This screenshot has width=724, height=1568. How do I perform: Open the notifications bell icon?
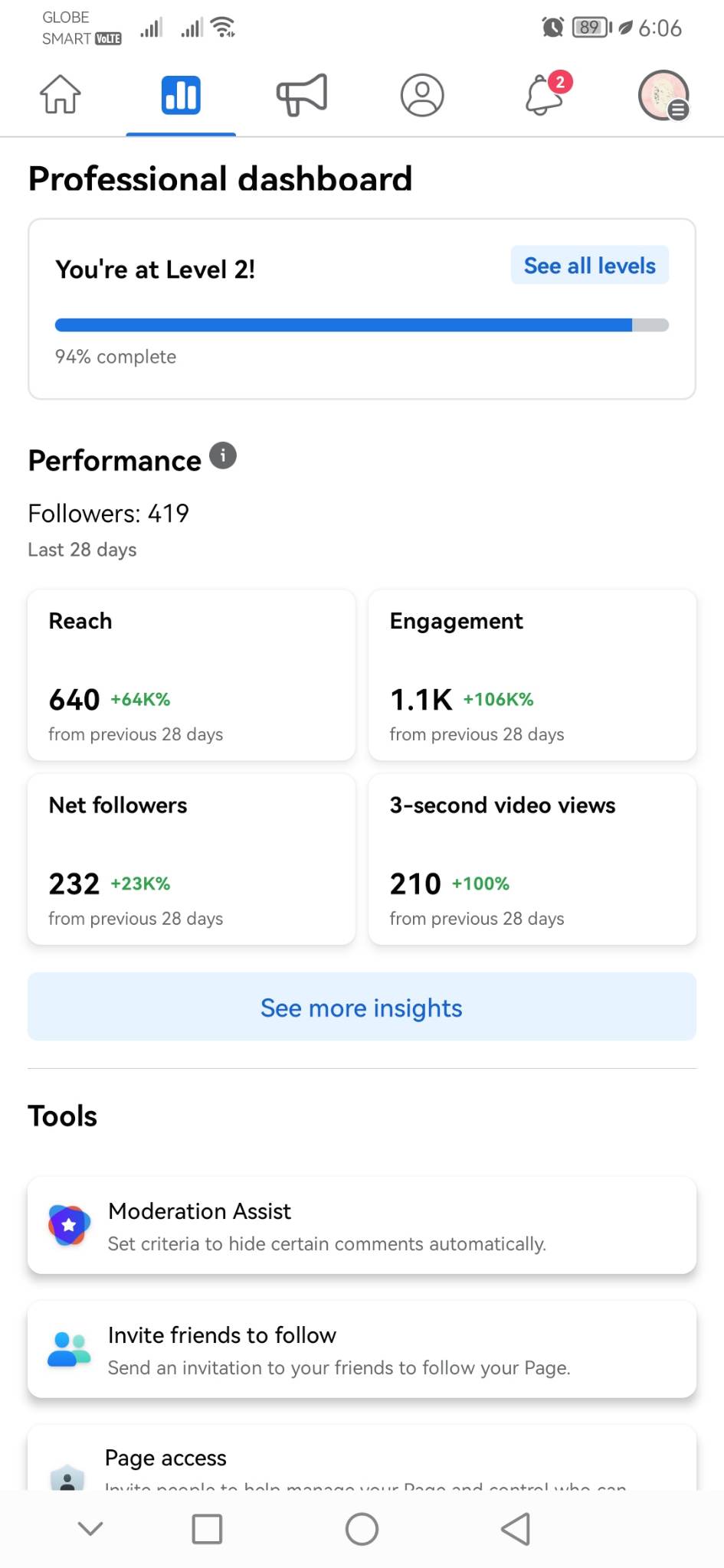(x=545, y=95)
